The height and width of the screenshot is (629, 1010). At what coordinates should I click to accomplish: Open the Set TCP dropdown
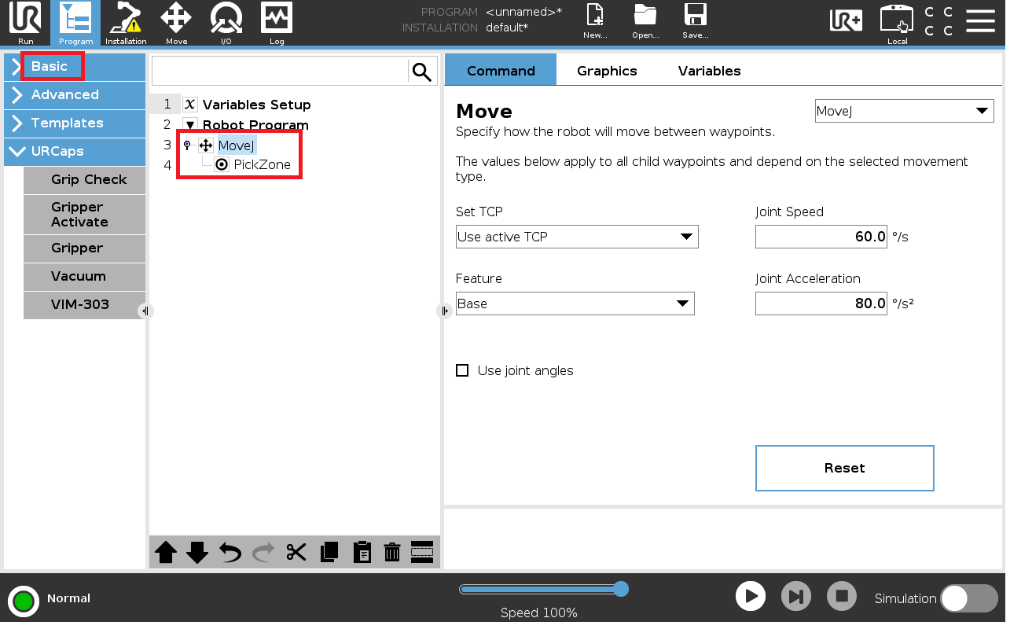coord(576,237)
